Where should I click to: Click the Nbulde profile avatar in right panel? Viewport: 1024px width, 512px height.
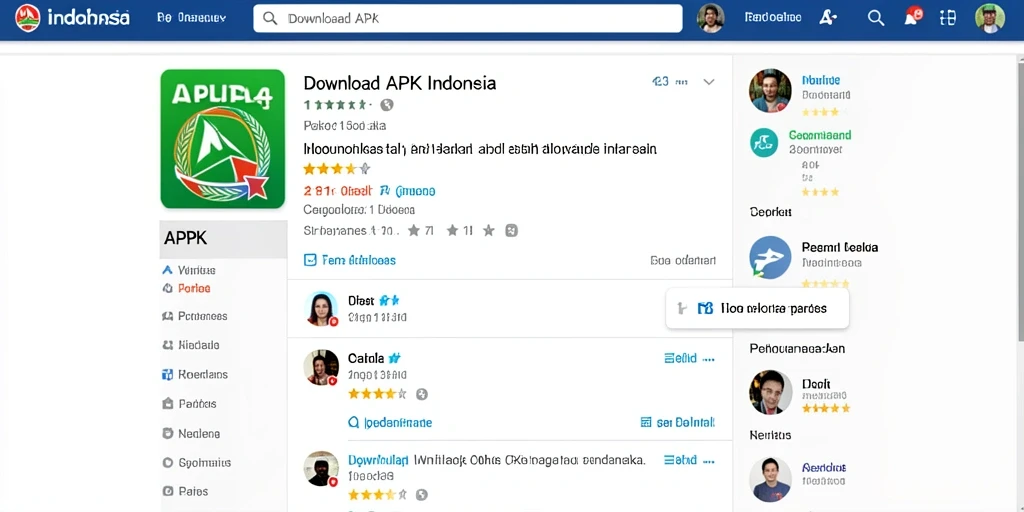click(771, 91)
